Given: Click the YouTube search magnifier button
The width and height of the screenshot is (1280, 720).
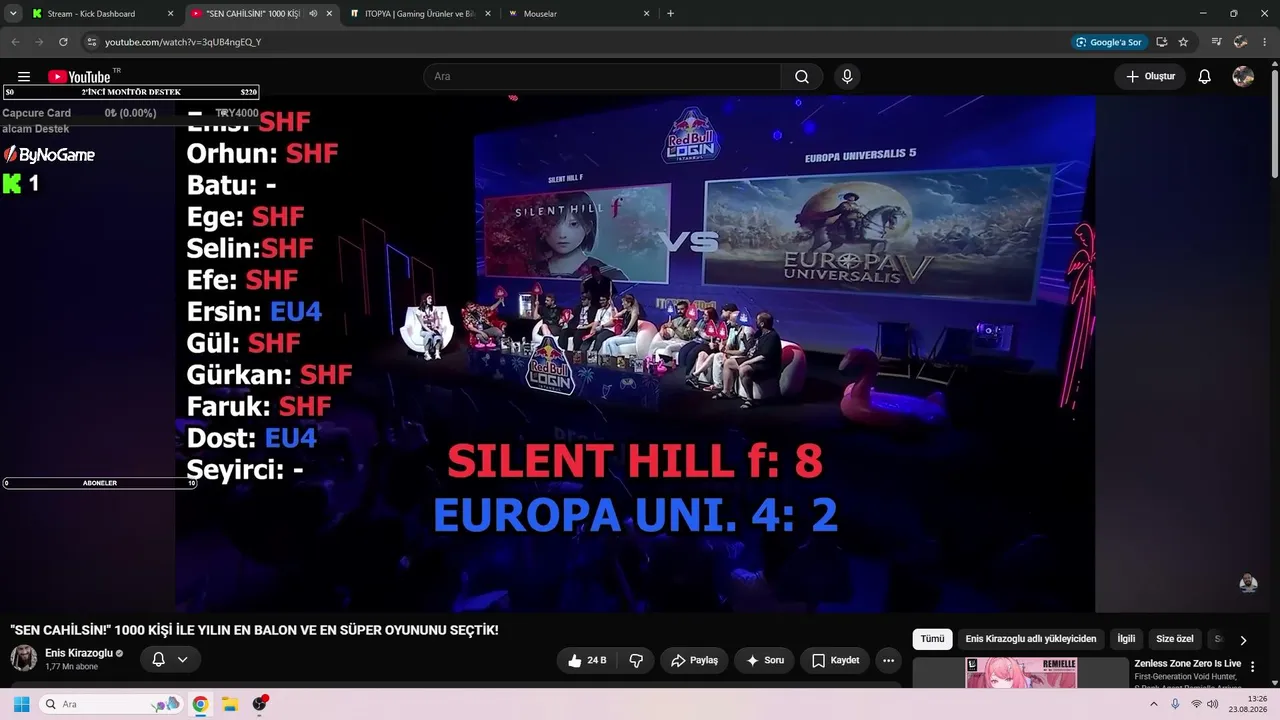Looking at the screenshot, I should [x=802, y=77].
